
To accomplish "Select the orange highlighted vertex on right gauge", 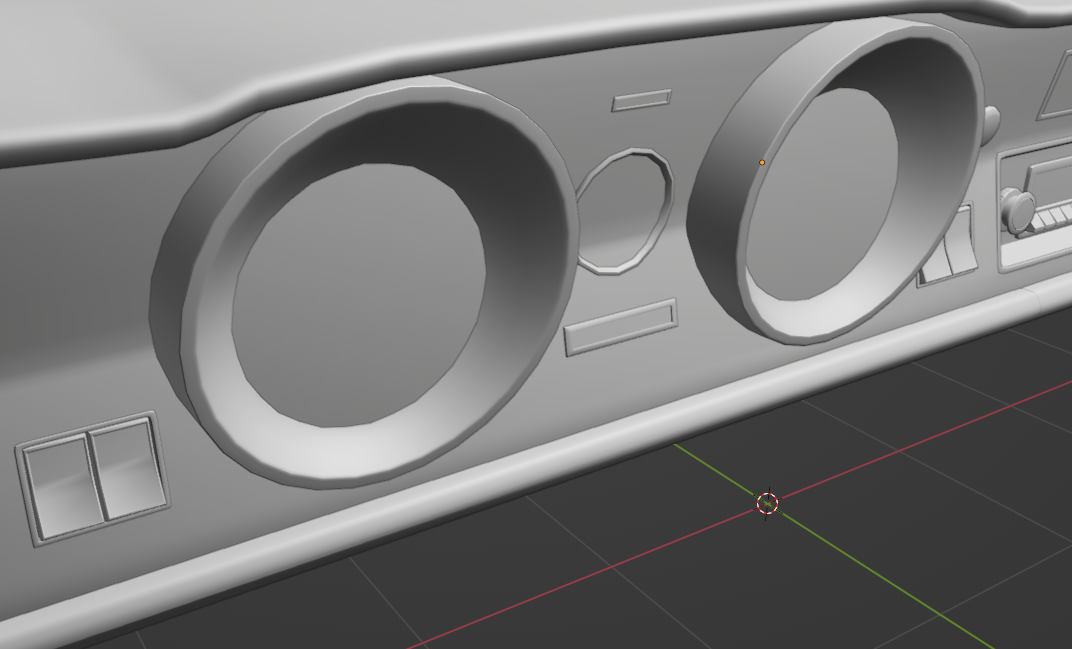I will pos(762,163).
